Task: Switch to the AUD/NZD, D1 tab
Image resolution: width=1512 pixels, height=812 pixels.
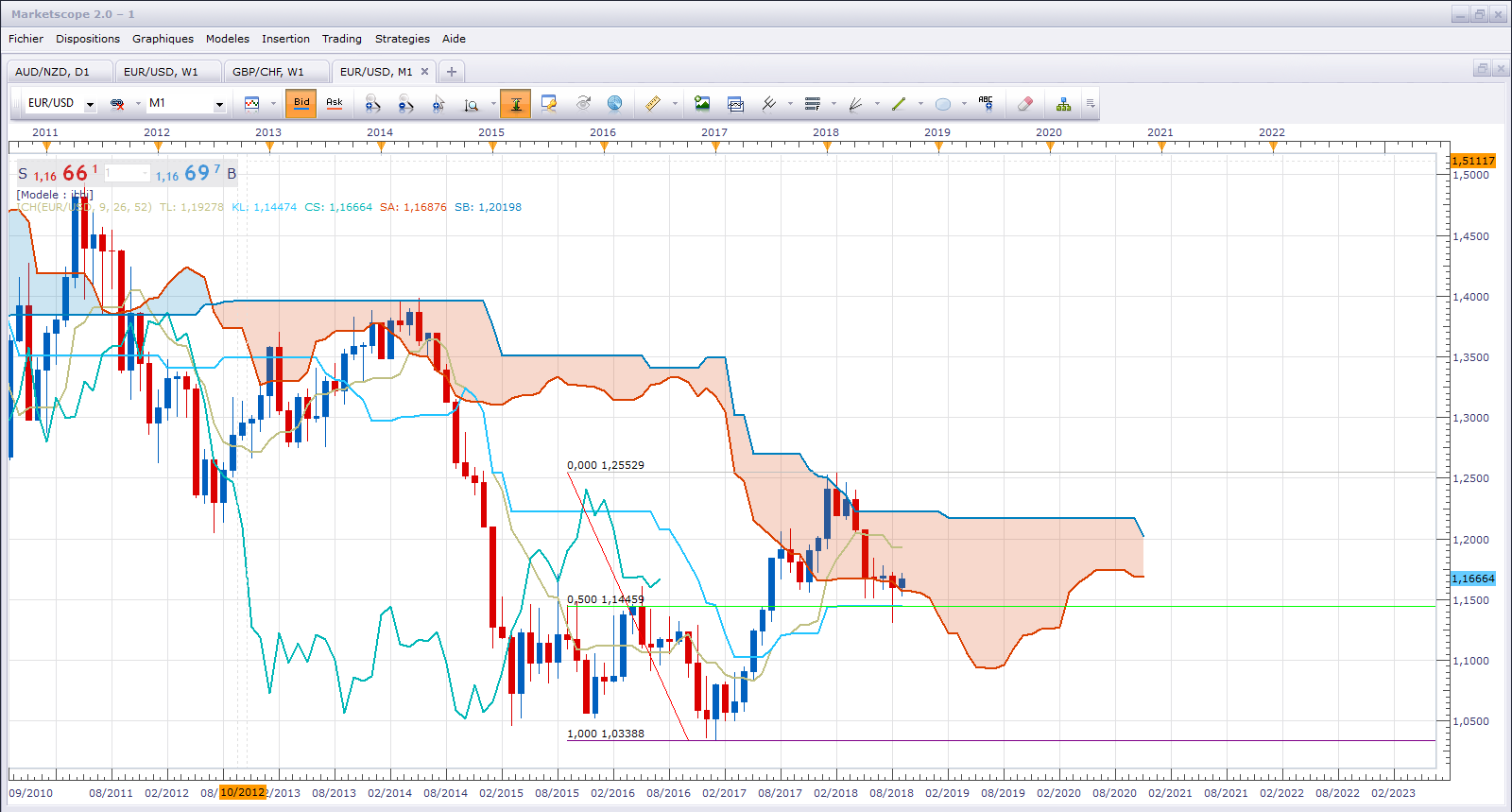Action: click(60, 72)
